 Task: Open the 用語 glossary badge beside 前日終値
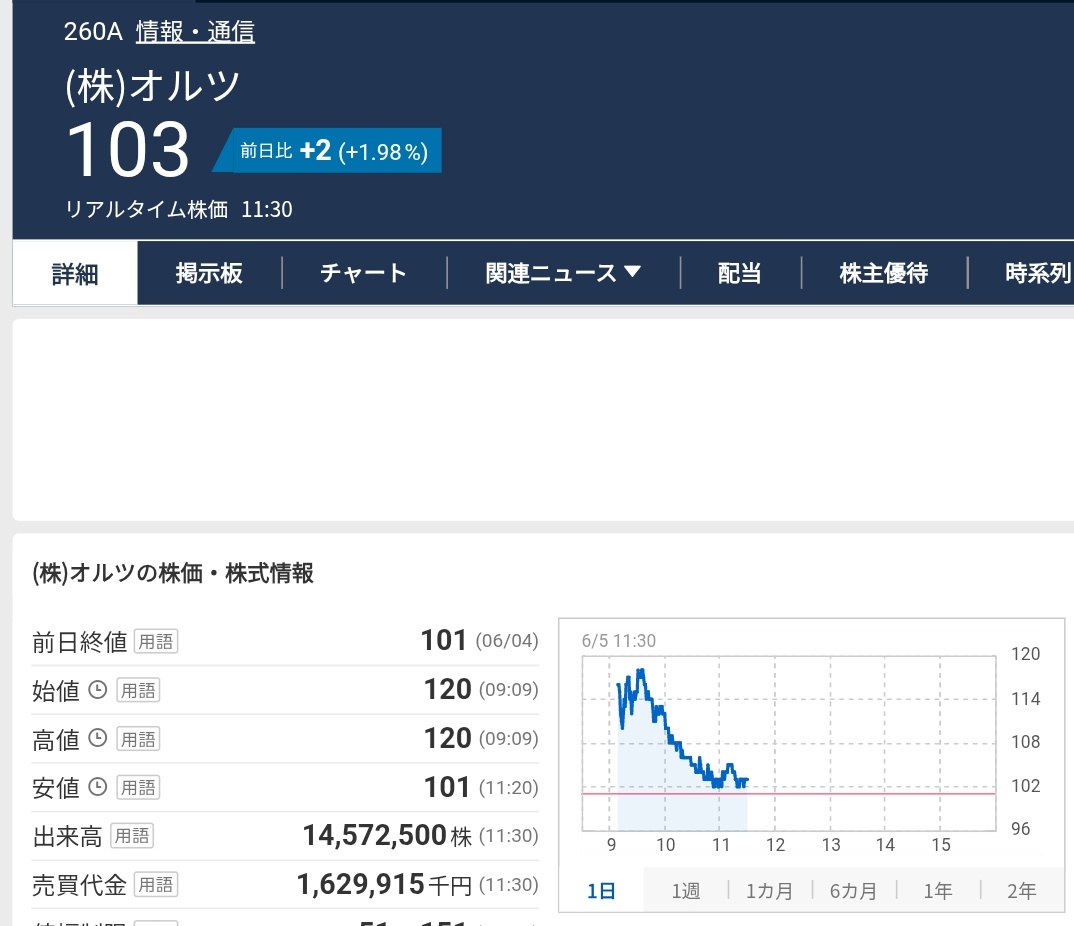coord(155,641)
